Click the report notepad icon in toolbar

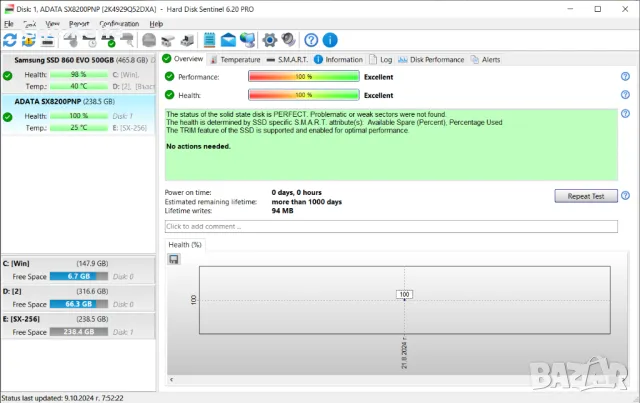click(210, 40)
